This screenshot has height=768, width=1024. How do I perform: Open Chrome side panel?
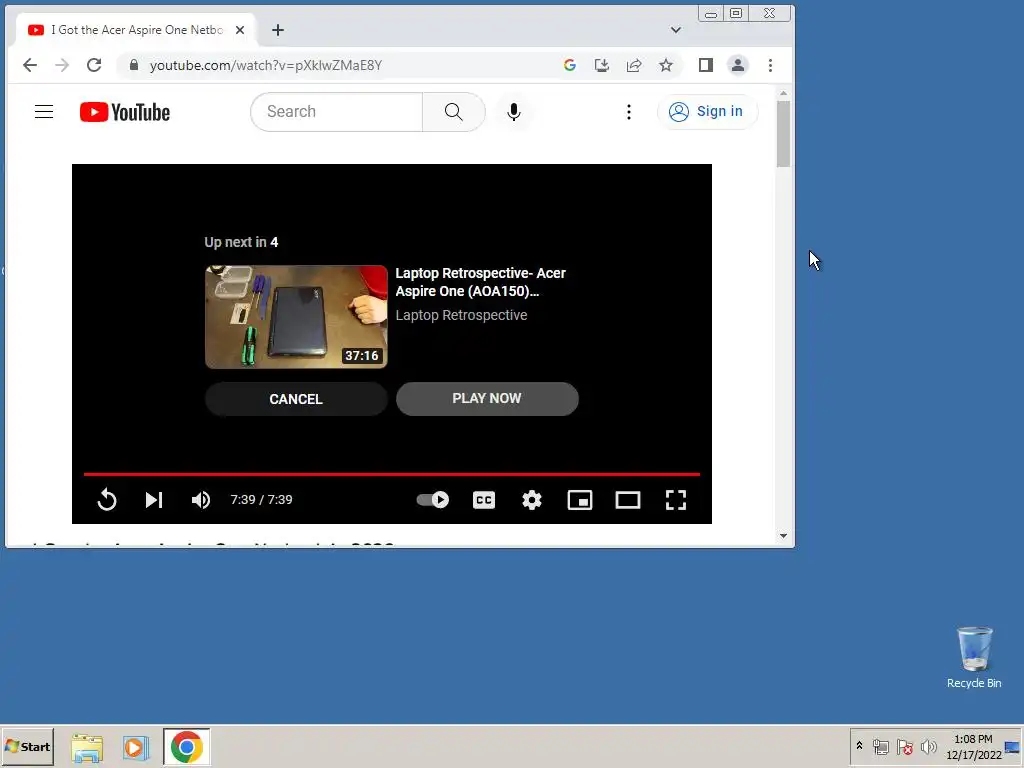coord(705,65)
